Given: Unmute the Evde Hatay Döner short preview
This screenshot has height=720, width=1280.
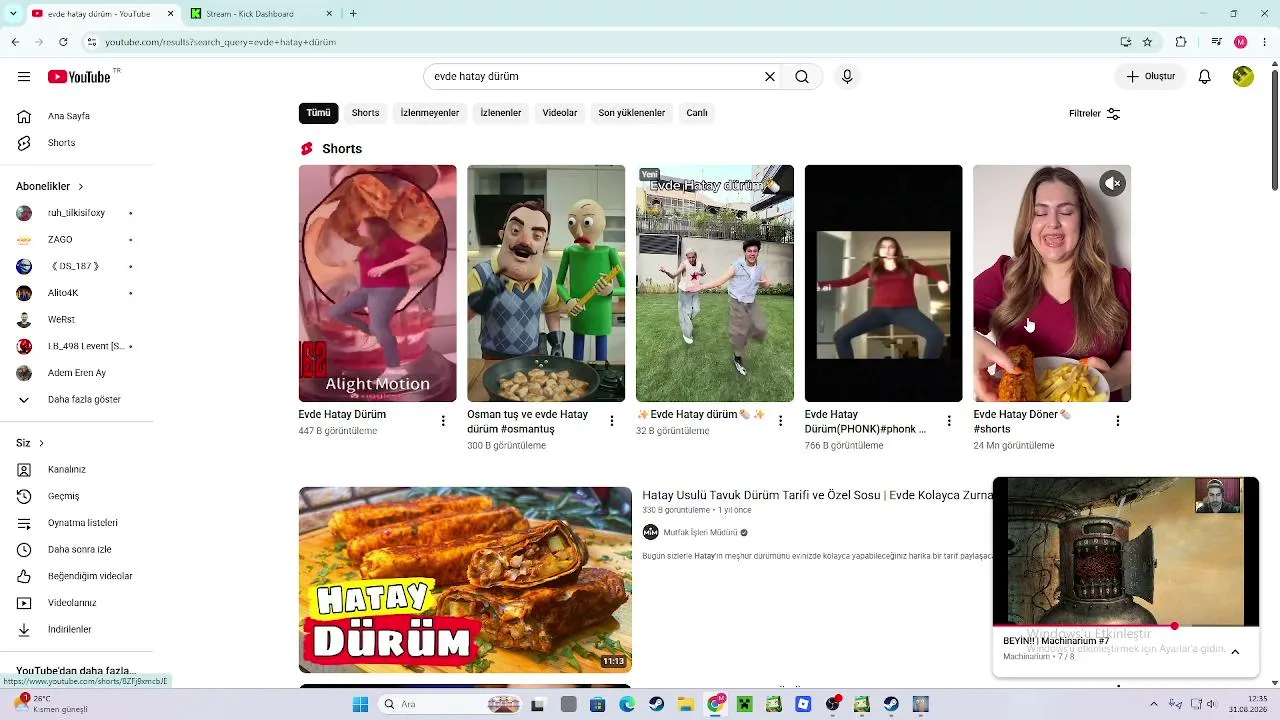Looking at the screenshot, I should 1113,183.
